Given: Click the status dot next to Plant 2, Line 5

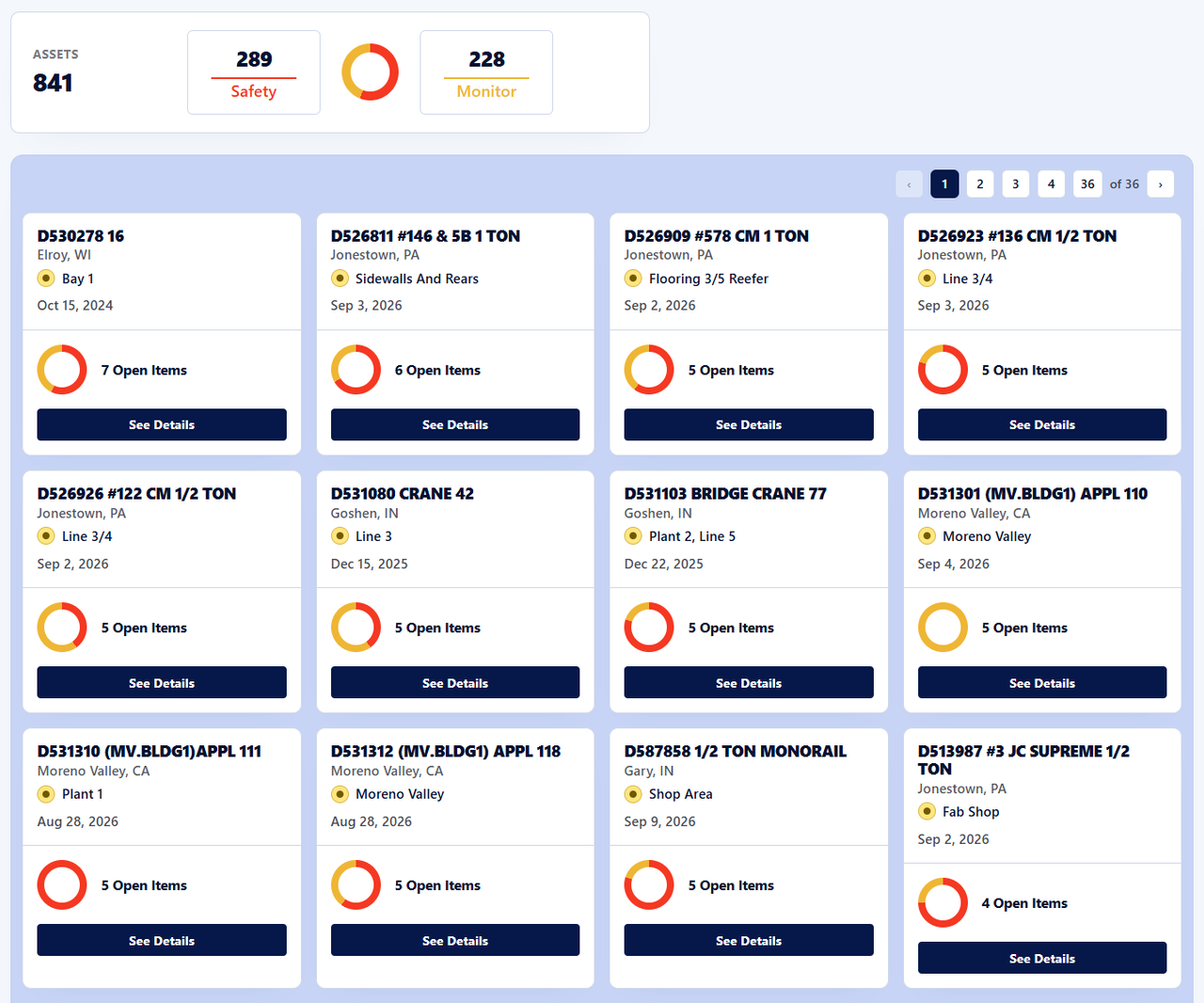Looking at the screenshot, I should coord(633,536).
